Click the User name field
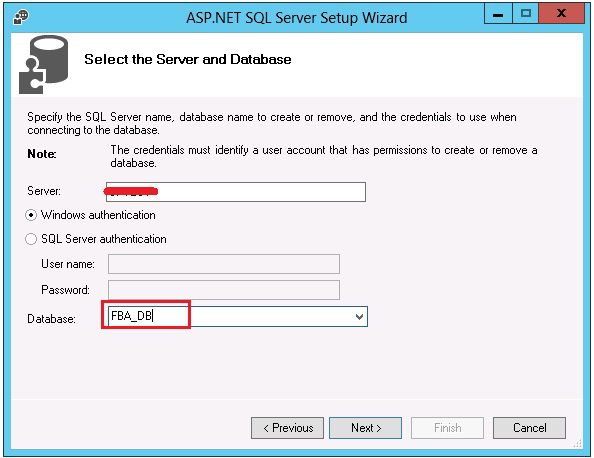Screen dimensions: 594x458 pyautogui.click(x=224, y=264)
